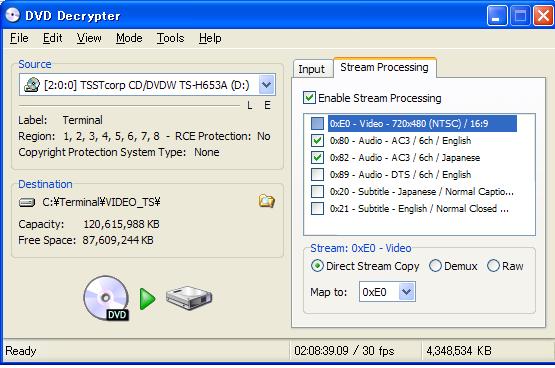Select the 0x89 Audio DTS English row text
This screenshot has height=368, width=555.
pos(400,174)
